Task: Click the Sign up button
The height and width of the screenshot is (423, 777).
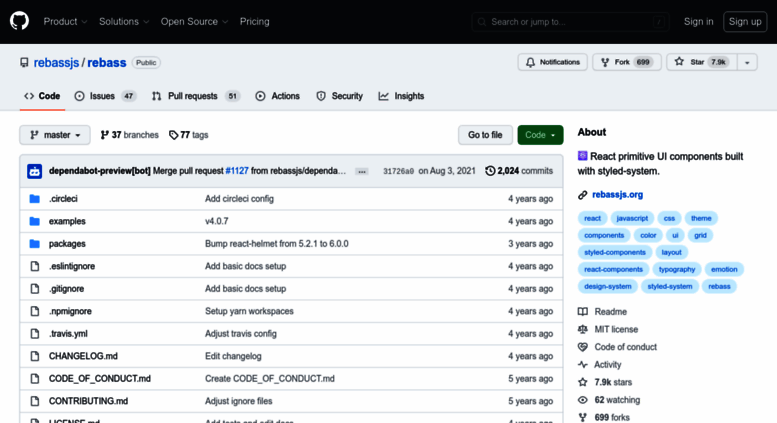Action: (x=745, y=22)
